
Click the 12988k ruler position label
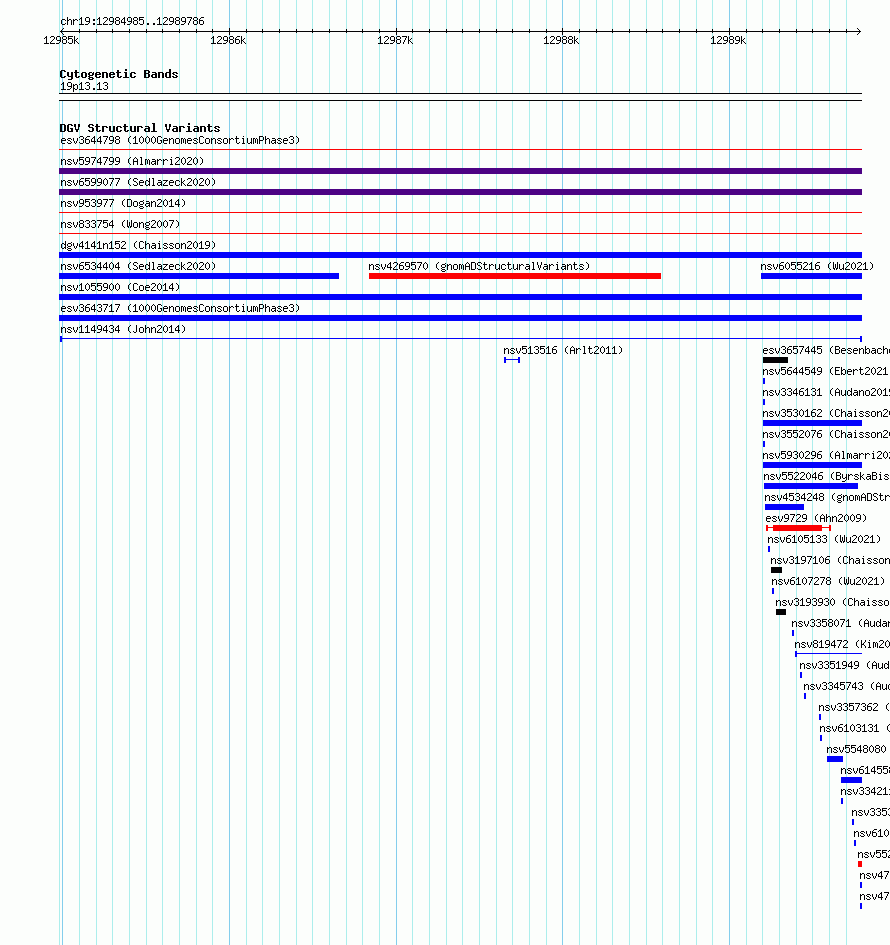[x=561, y=40]
